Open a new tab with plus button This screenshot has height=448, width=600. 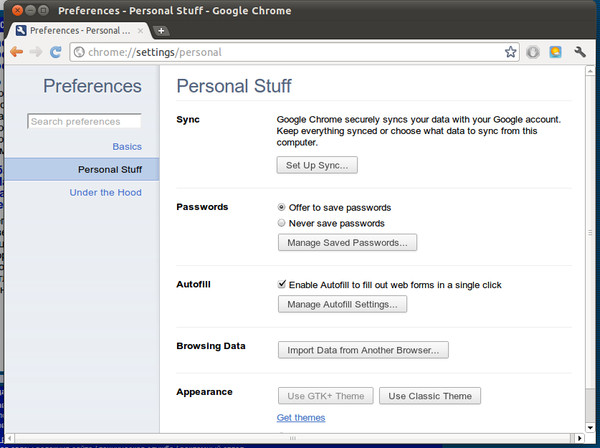[161, 31]
